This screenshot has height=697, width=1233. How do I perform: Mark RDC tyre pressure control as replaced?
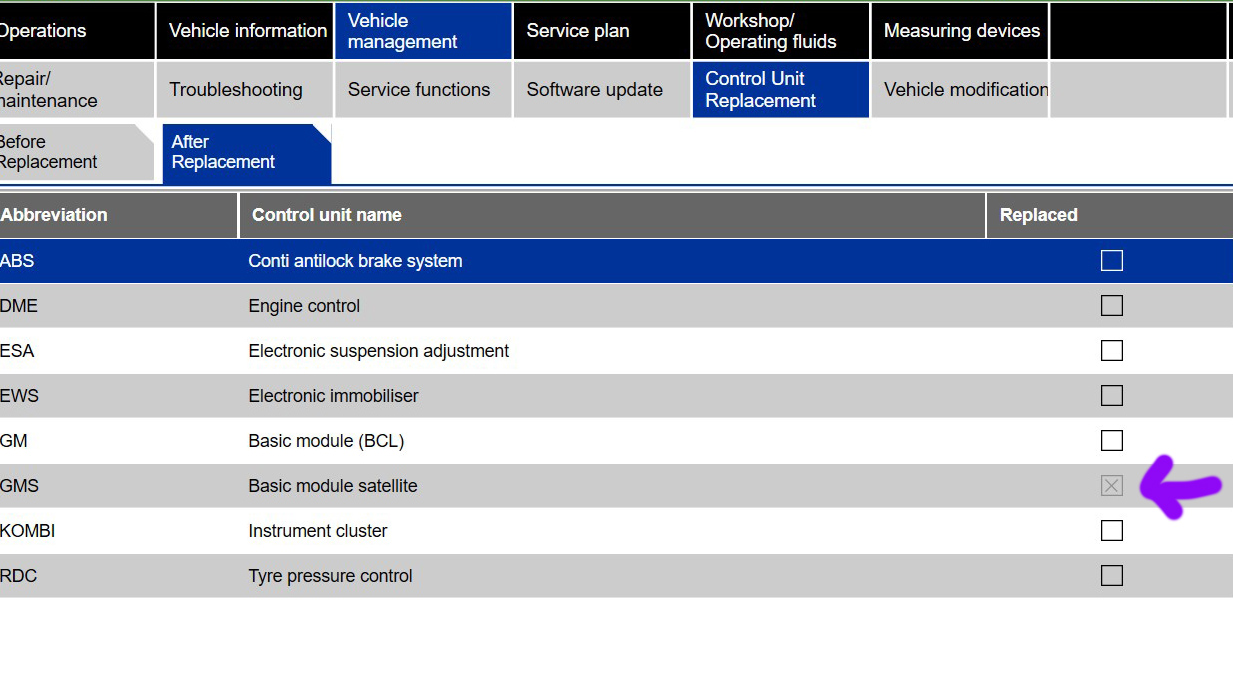point(1111,576)
